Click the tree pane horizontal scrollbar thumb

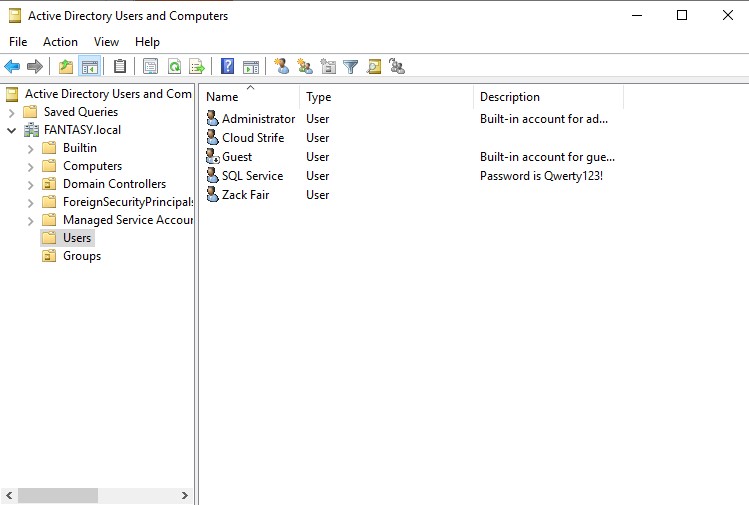58,495
